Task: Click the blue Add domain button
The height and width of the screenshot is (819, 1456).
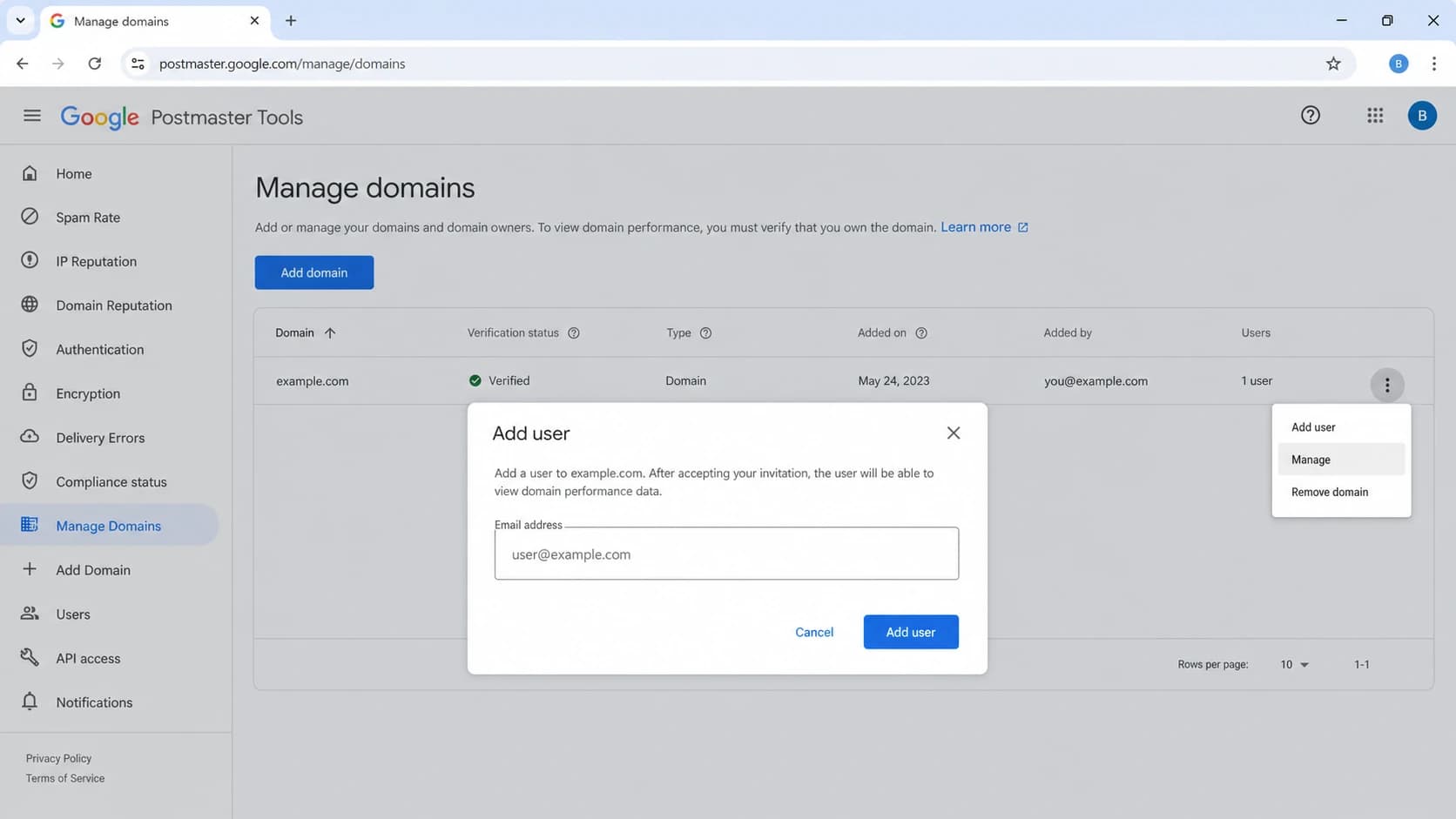Action: pyautogui.click(x=314, y=272)
